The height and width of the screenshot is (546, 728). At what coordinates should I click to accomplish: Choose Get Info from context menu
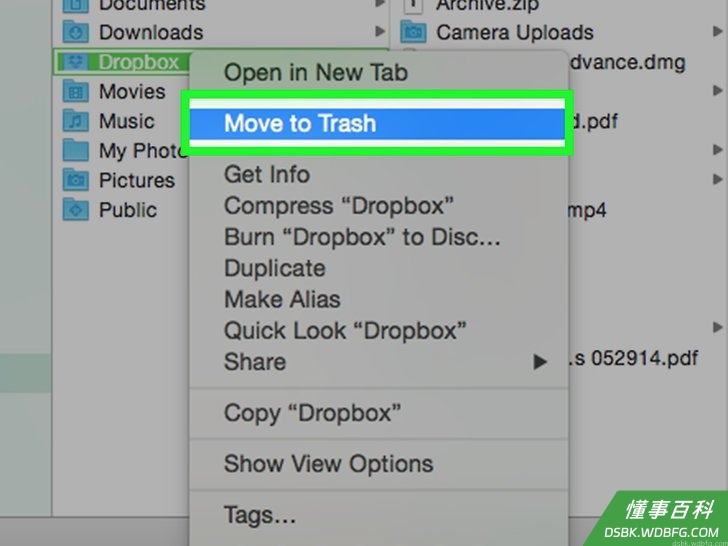[x=378, y=175]
